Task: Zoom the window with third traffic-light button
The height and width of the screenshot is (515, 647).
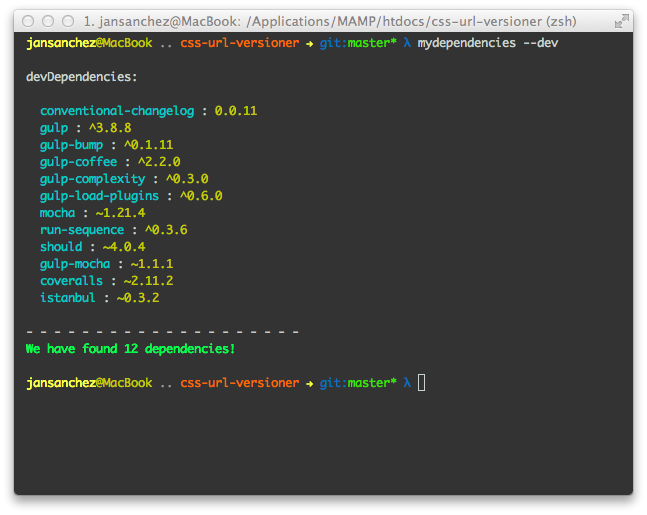Action: (x=68, y=21)
